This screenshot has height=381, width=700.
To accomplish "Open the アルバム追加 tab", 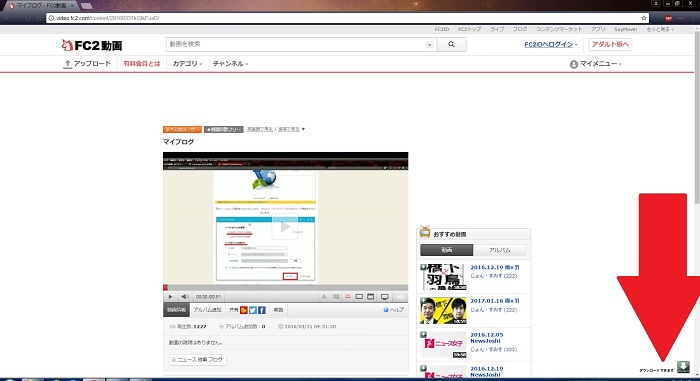I will coord(207,310).
